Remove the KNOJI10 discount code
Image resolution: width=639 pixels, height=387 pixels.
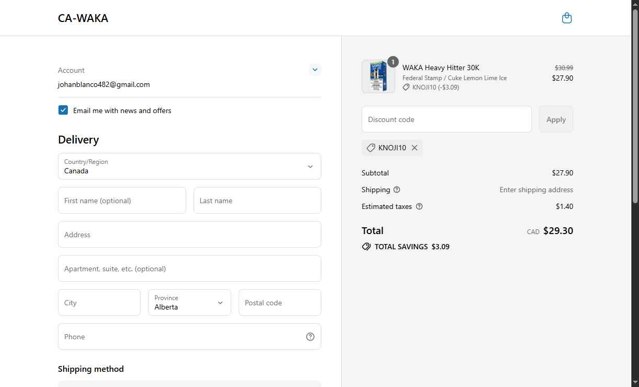point(414,148)
